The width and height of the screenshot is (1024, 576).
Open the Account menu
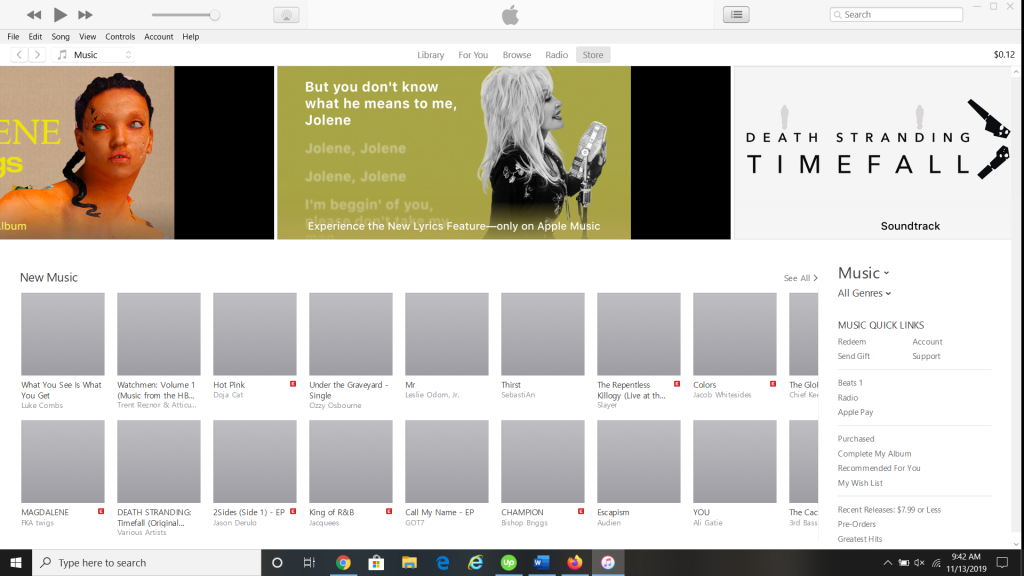[x=159, y=37]
